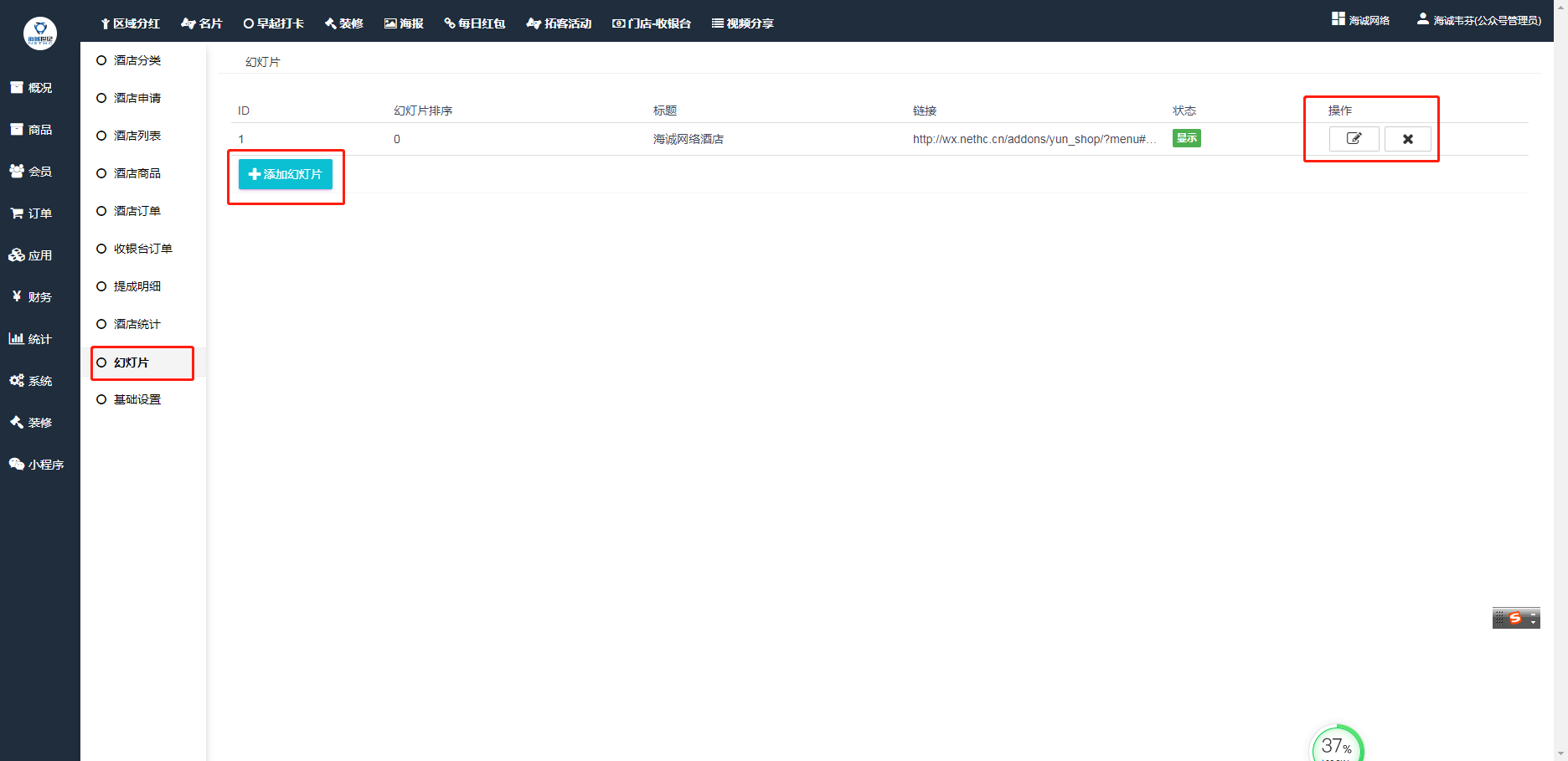This screenshot has height=761, width=1568.
Task: Open 拓客活动 in the top navigation
Action: tap(559, 23)
